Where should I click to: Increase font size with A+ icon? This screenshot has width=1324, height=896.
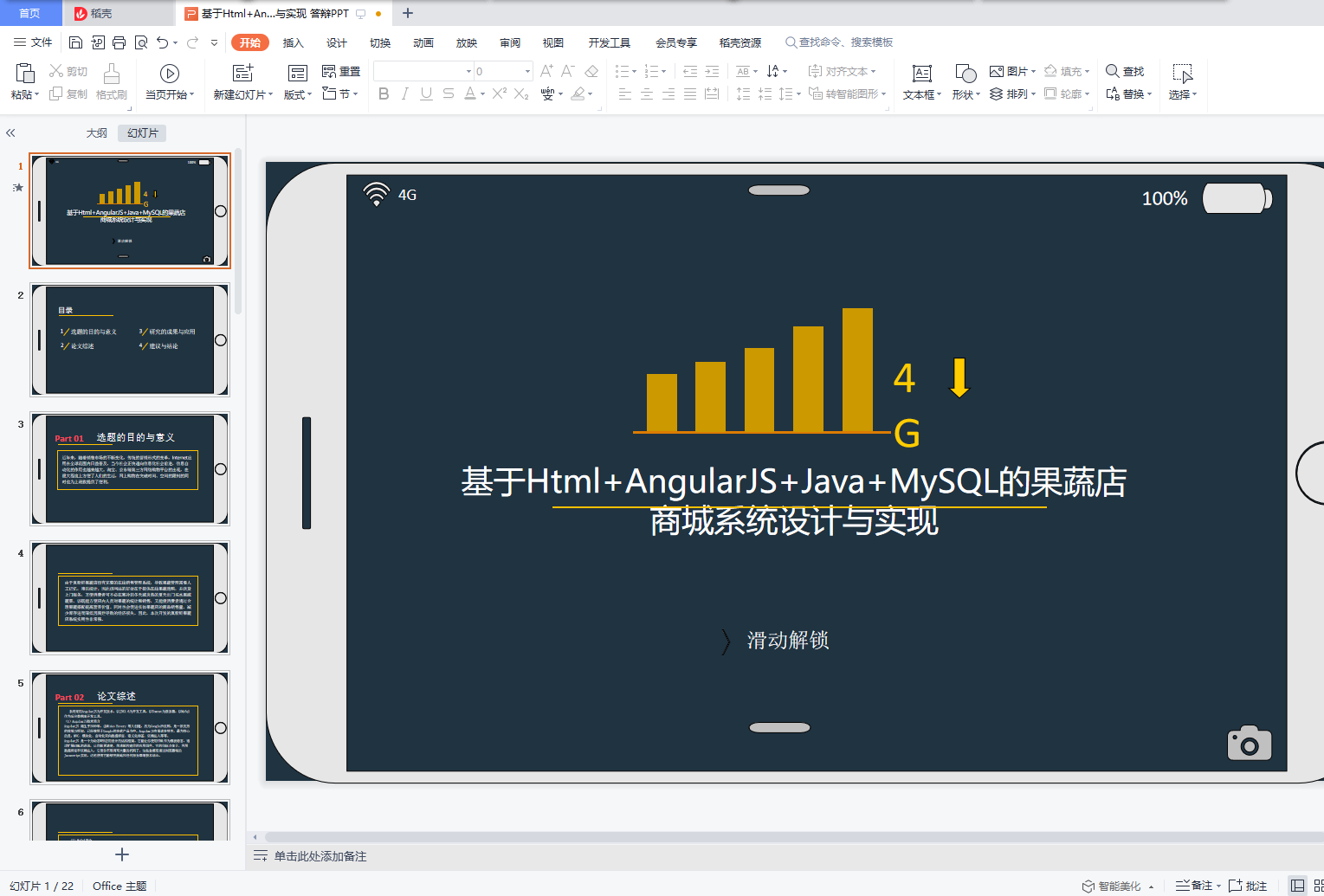pyautogui.click(x=546, y=71)
